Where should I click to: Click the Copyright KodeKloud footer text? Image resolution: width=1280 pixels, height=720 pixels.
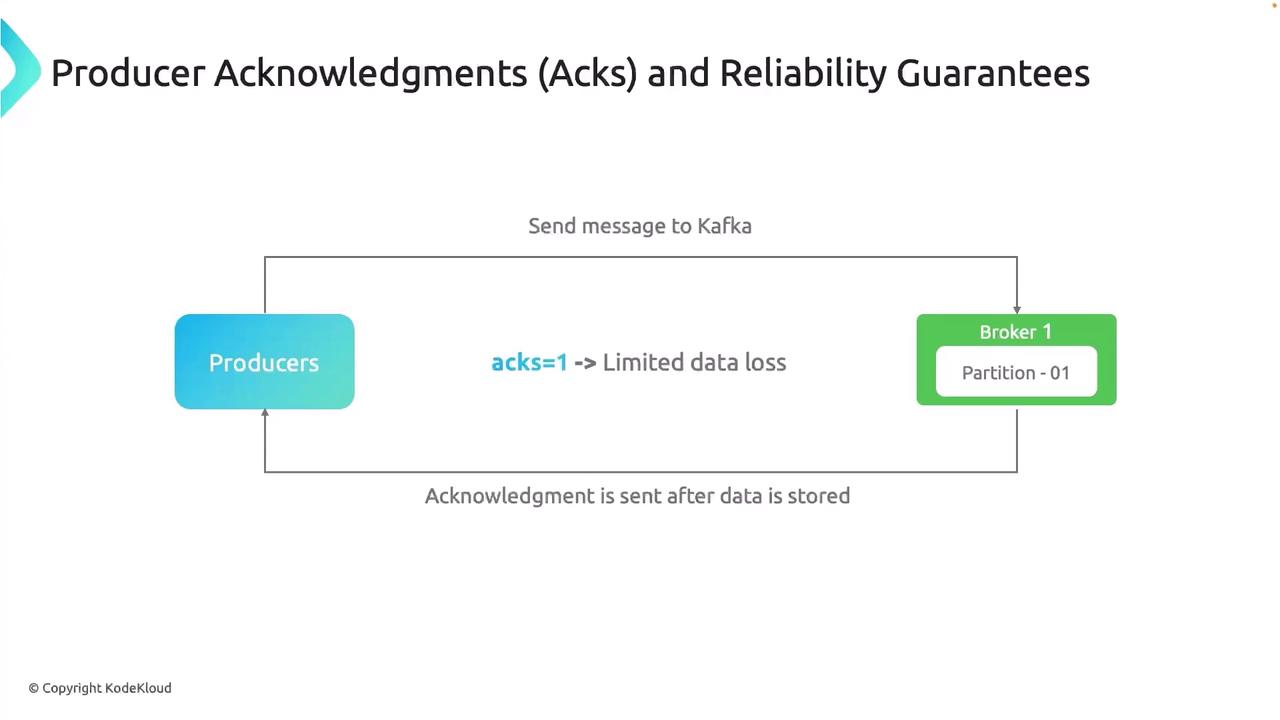tap(100, 688)
